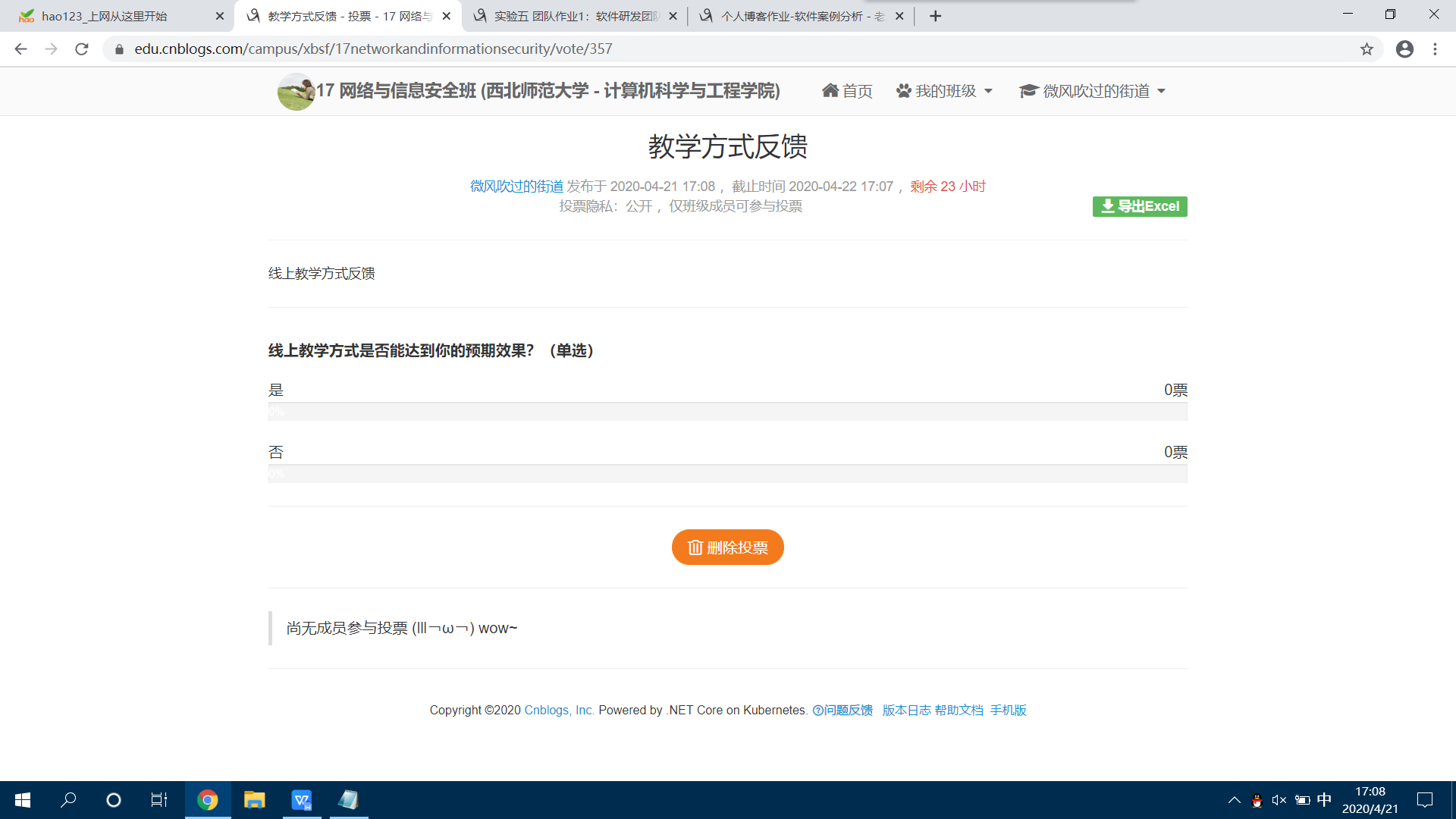
Task: Bookmark this page with the star icon
Action: tap(1367, 49)
